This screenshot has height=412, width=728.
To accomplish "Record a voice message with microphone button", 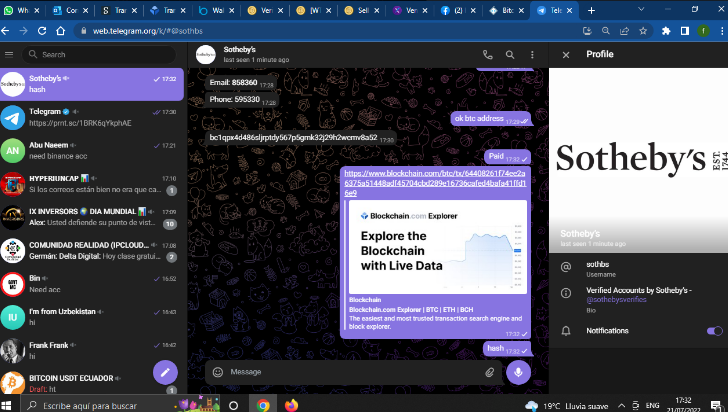I will coord(518,372).
